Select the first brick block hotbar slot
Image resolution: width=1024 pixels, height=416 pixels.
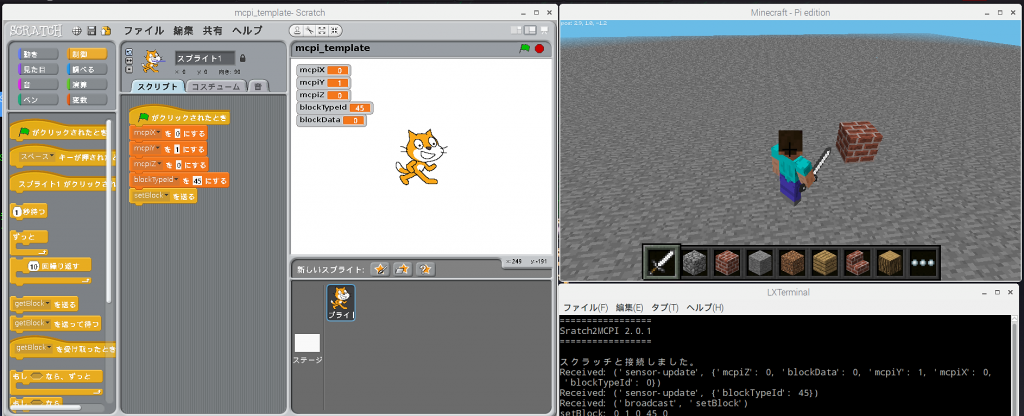pyautogui.click(x=727, y=263)
